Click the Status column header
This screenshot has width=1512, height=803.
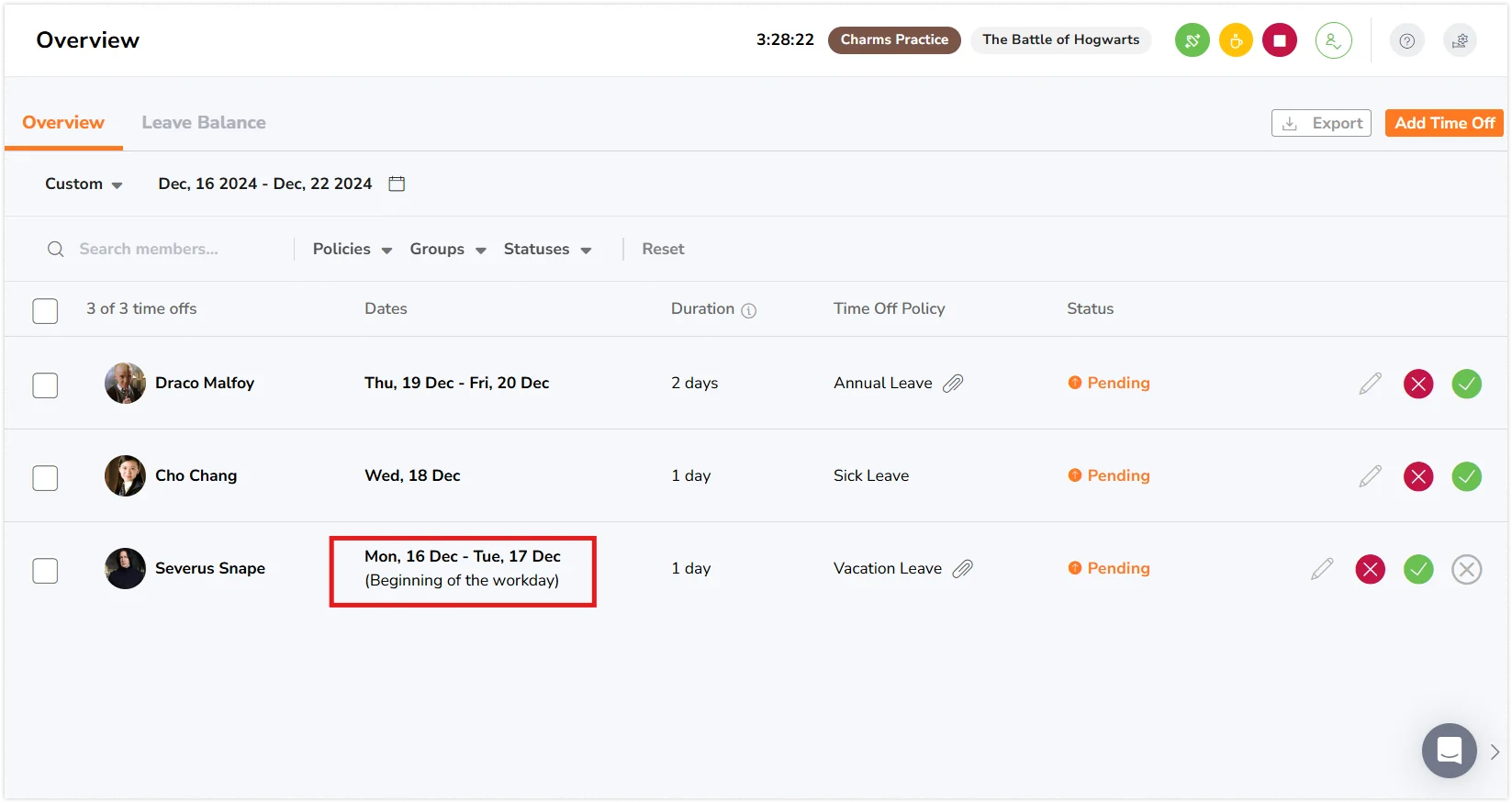tap(1090, 308)
